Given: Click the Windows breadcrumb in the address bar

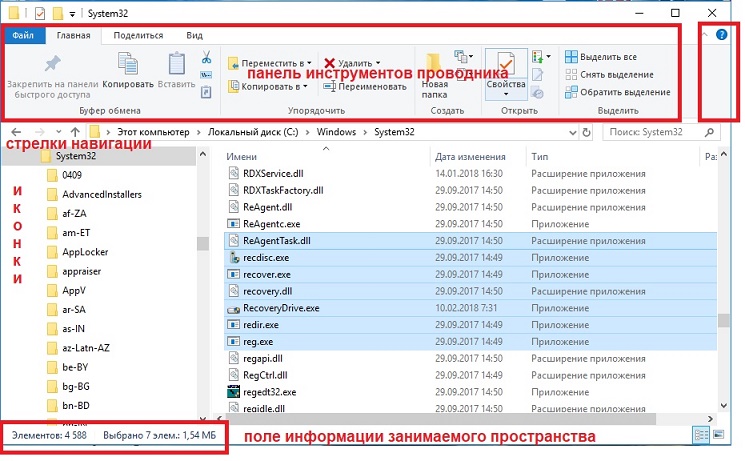Looking at the screenshot, I should click(x=336, y=132).
